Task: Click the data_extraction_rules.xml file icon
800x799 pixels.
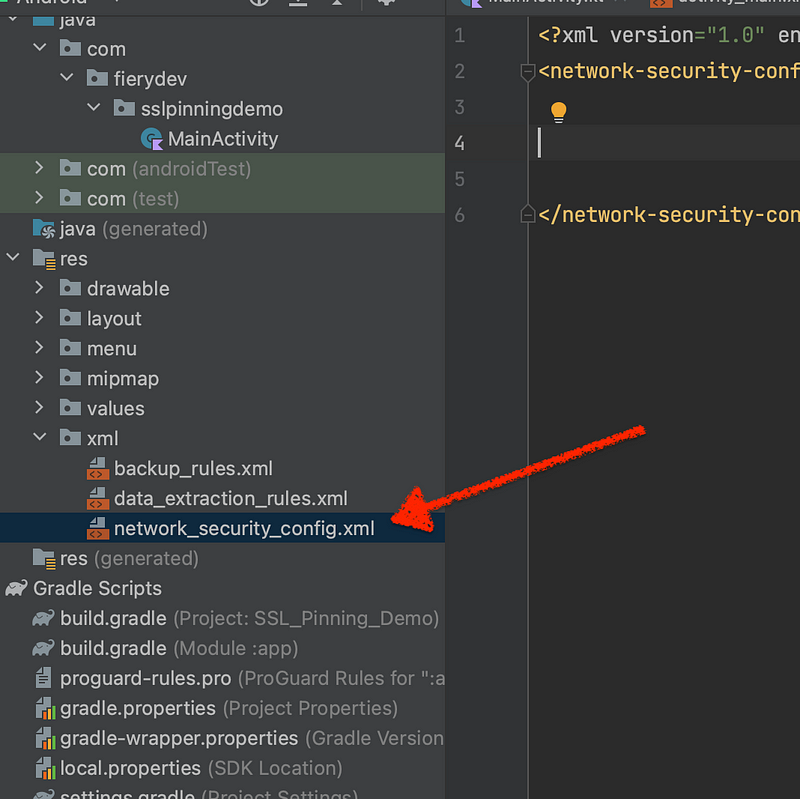Action: click(x=98, y=499)
